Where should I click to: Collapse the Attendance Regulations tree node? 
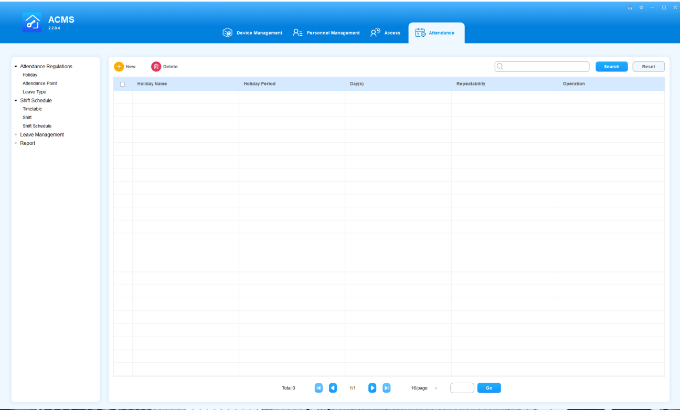pyautogui.click(x=15, y=66)
